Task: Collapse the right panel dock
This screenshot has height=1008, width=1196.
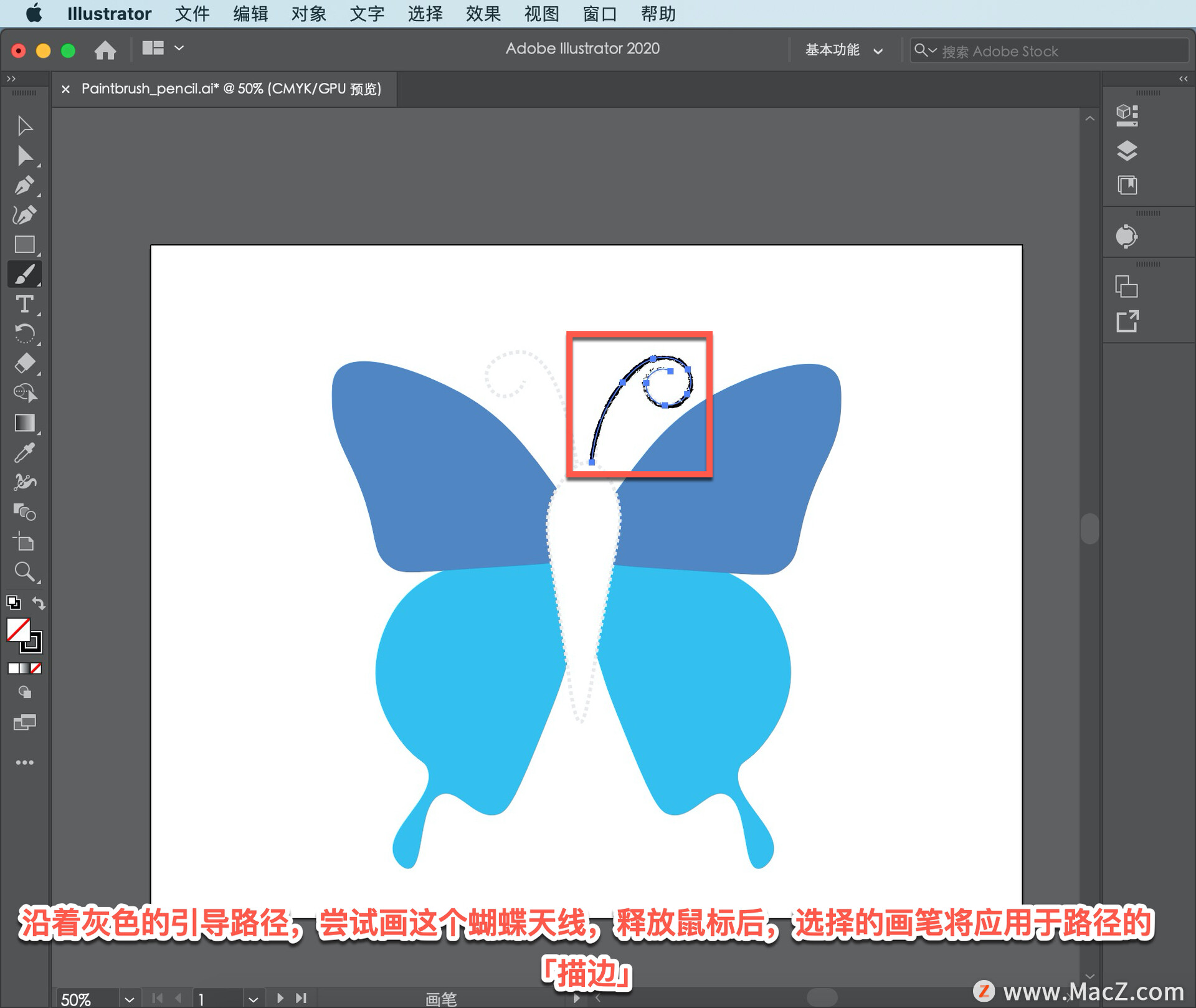Action: point(1183,78)
